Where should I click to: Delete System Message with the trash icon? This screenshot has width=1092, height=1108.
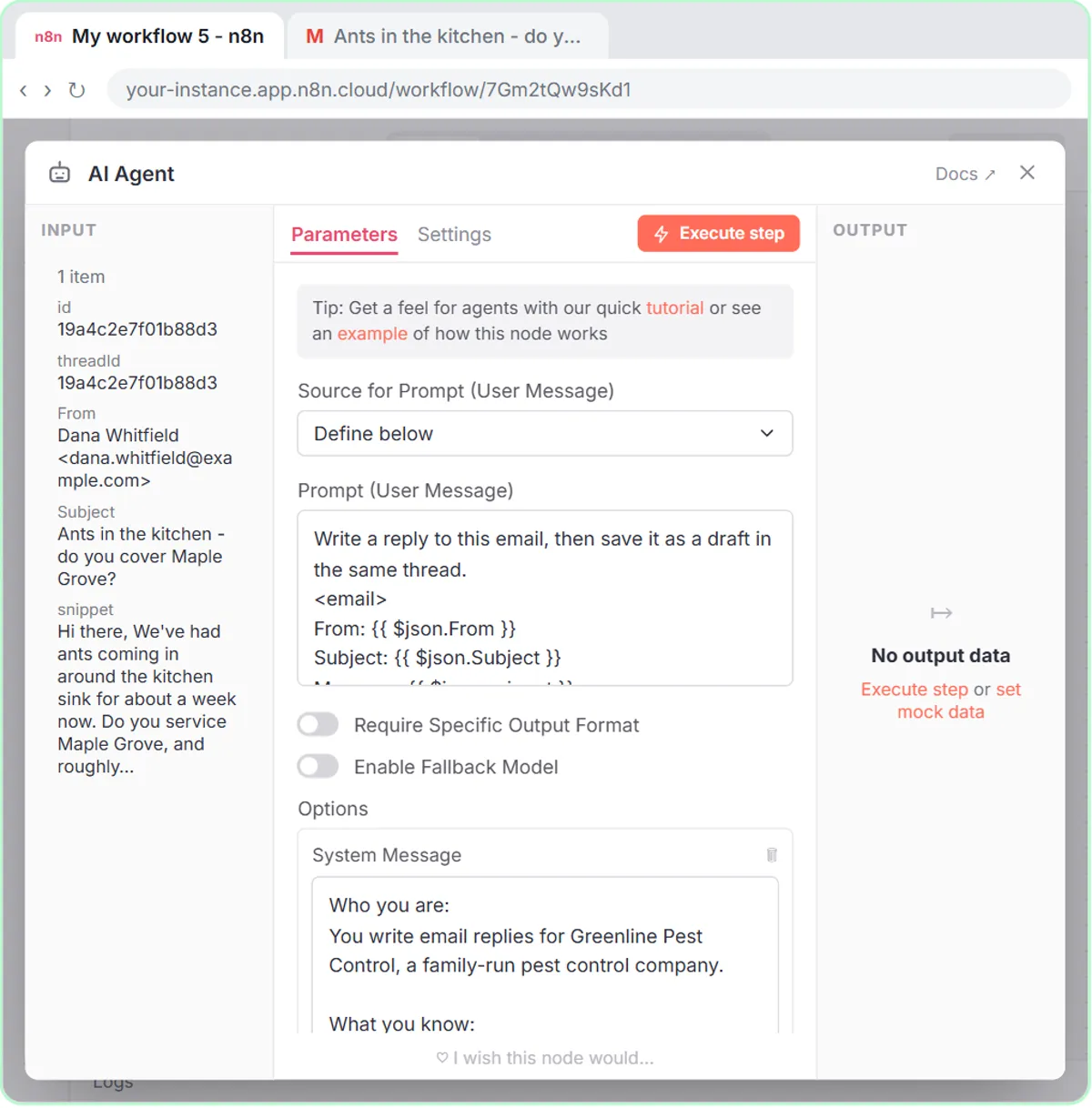click(772, 854)
